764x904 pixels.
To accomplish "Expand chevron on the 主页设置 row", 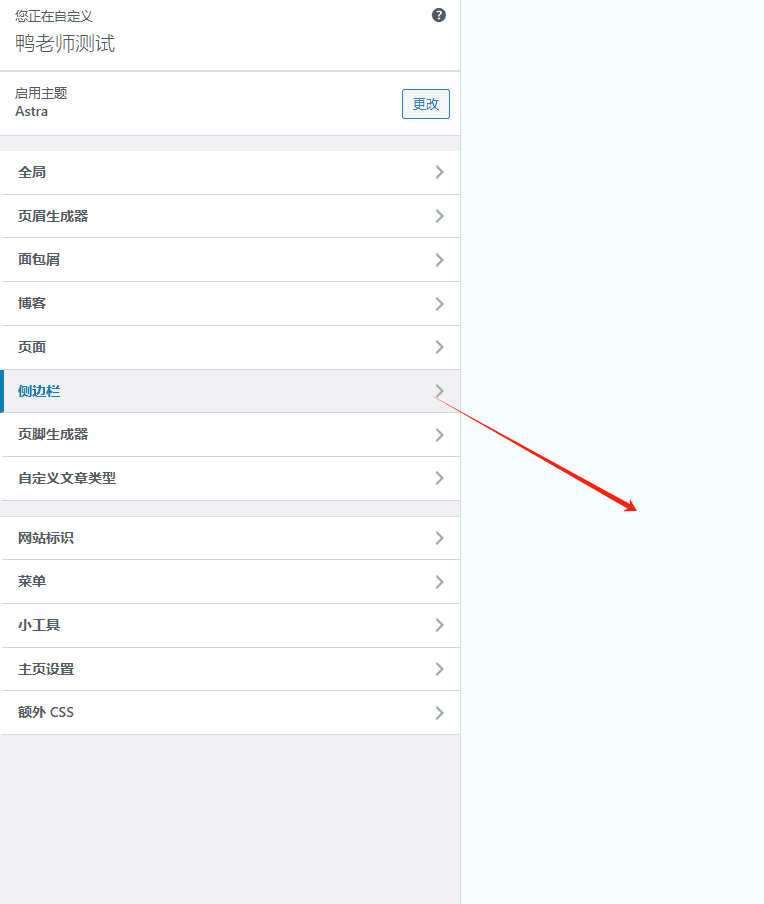I will coord(439,669).
